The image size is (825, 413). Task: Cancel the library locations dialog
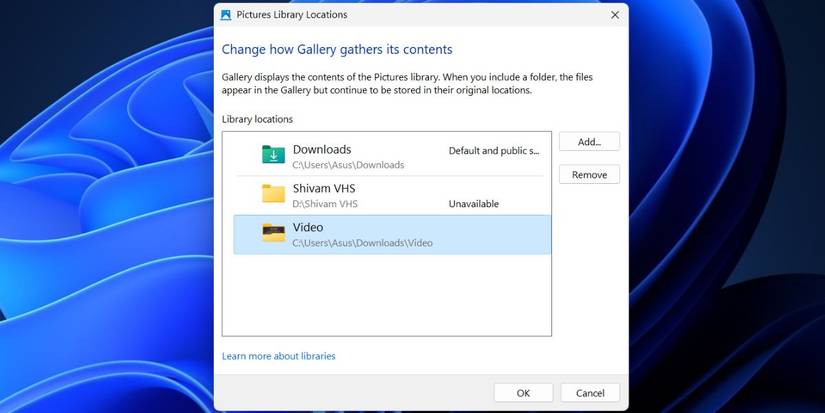pyautogui.click(x=590, y=393)
